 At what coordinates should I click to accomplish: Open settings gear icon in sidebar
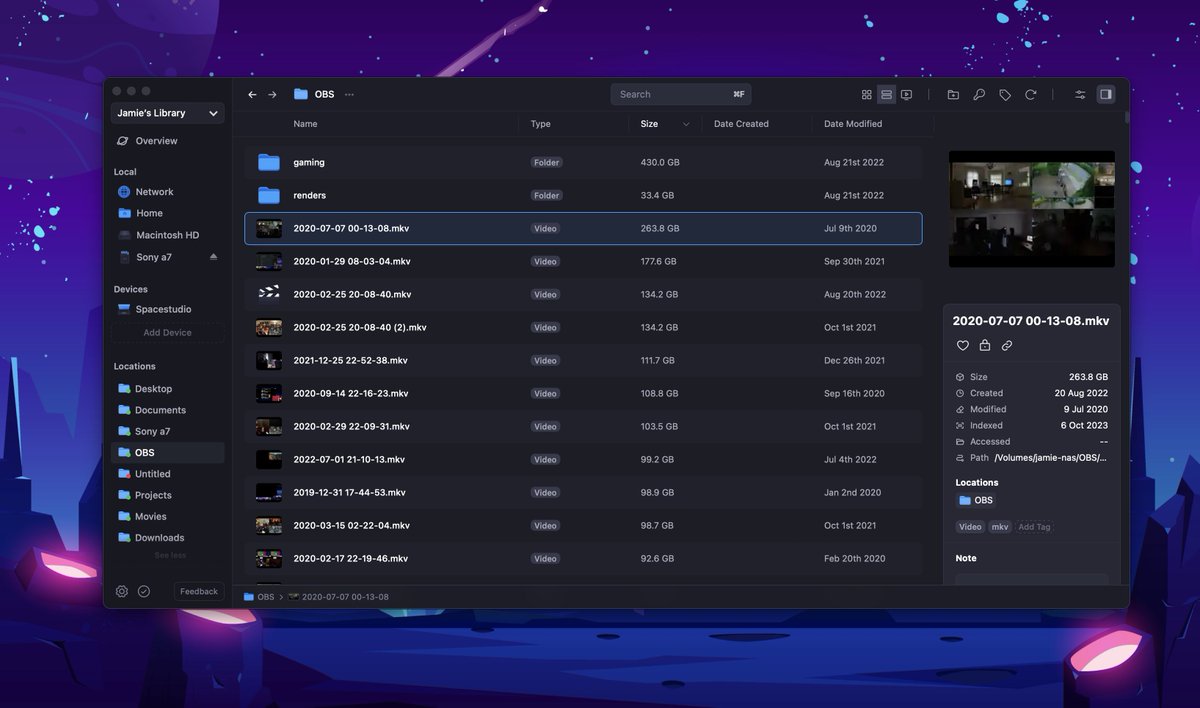tap(122, 591)
